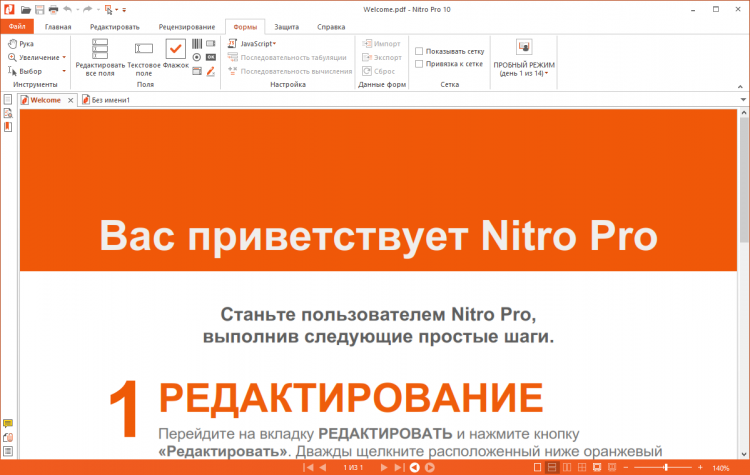The image size is (750, 475).
Task: Click the vertical scrollbar down arrow
Action: [744, 454]
